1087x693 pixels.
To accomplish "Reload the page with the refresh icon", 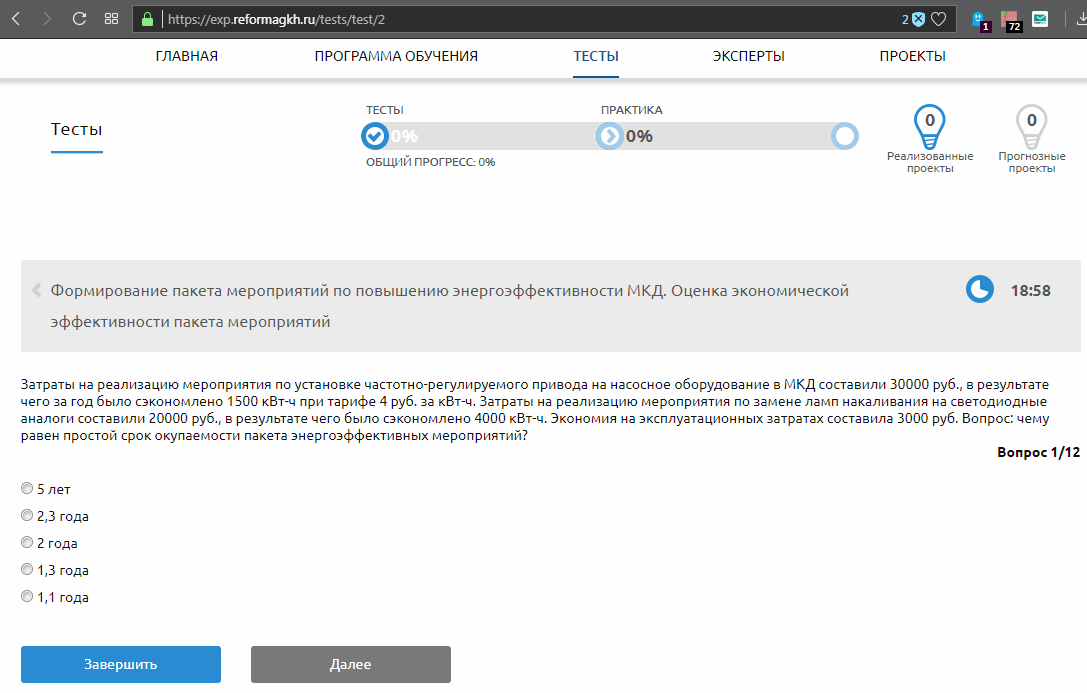I will tap(80, 19).
